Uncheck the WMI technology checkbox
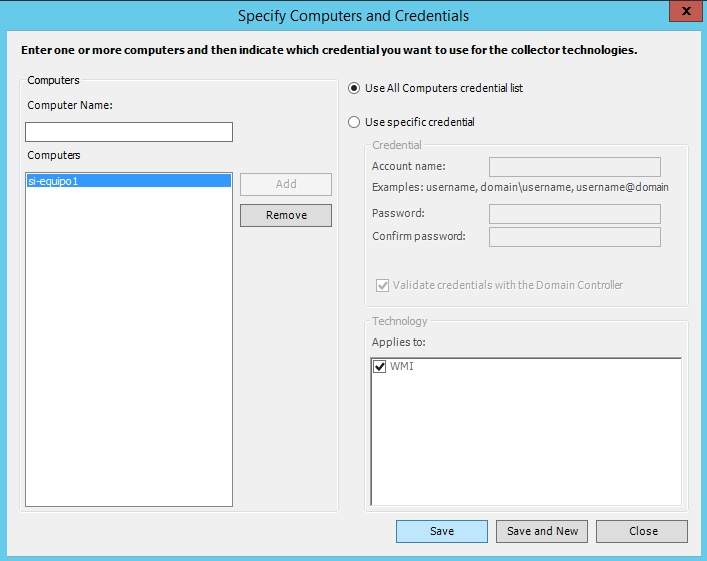The image size is (707, 561). (379, 367)
